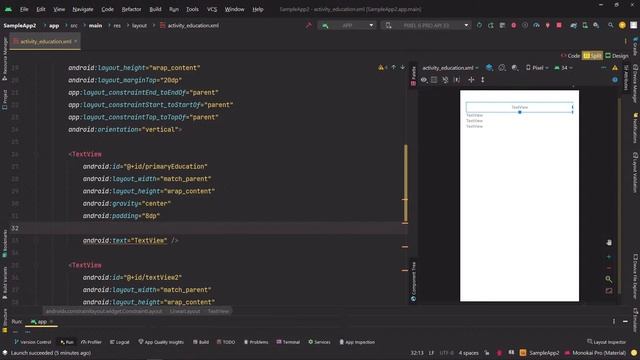
Task: Click the align vertical arrows icon
Action: coord(482,80)
